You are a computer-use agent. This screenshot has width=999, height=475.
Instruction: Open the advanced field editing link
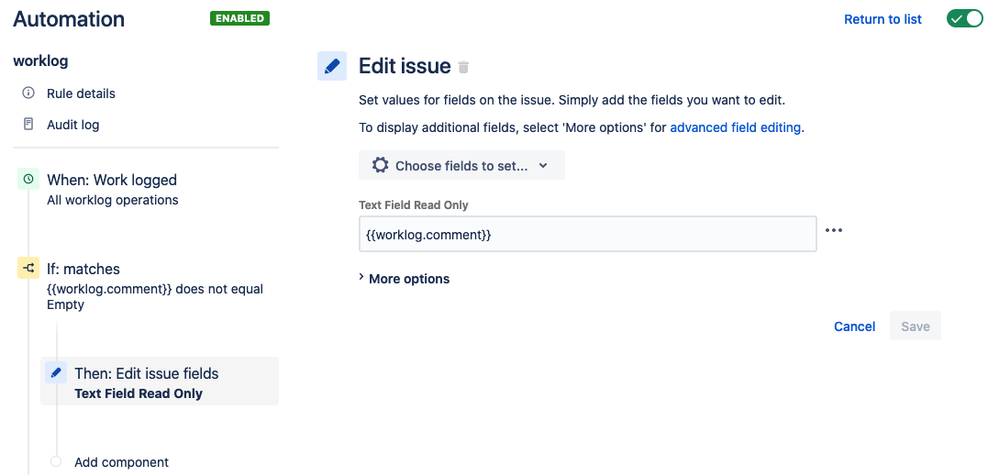[x=735, y=127]
